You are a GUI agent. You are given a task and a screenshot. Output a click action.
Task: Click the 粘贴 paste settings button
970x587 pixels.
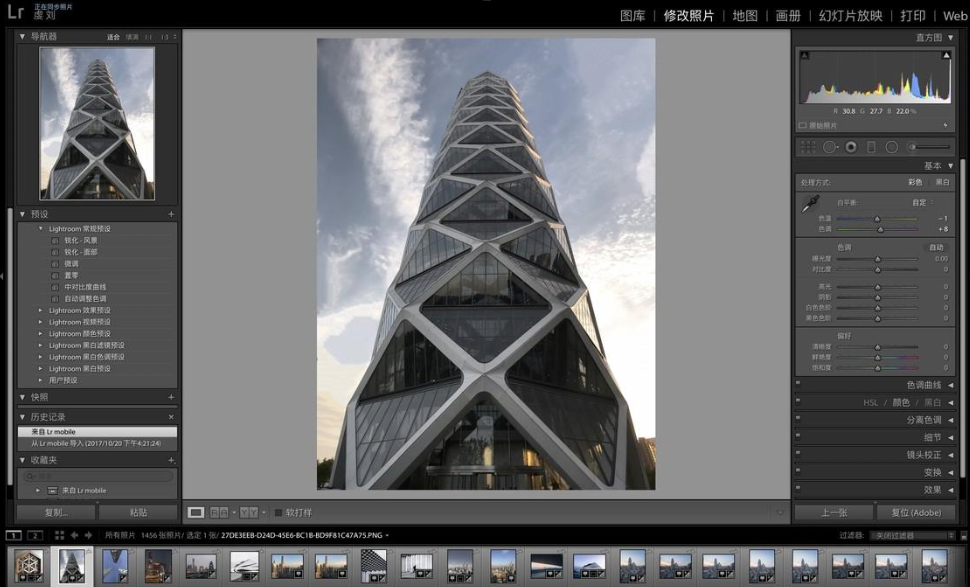[x=139, y=512]
